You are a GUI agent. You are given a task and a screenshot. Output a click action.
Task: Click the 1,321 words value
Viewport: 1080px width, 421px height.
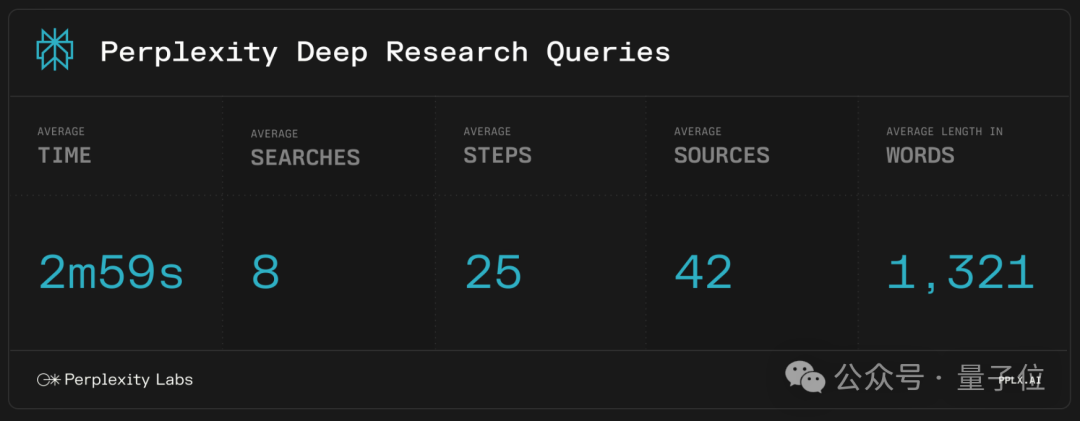[x=960, y=272]
